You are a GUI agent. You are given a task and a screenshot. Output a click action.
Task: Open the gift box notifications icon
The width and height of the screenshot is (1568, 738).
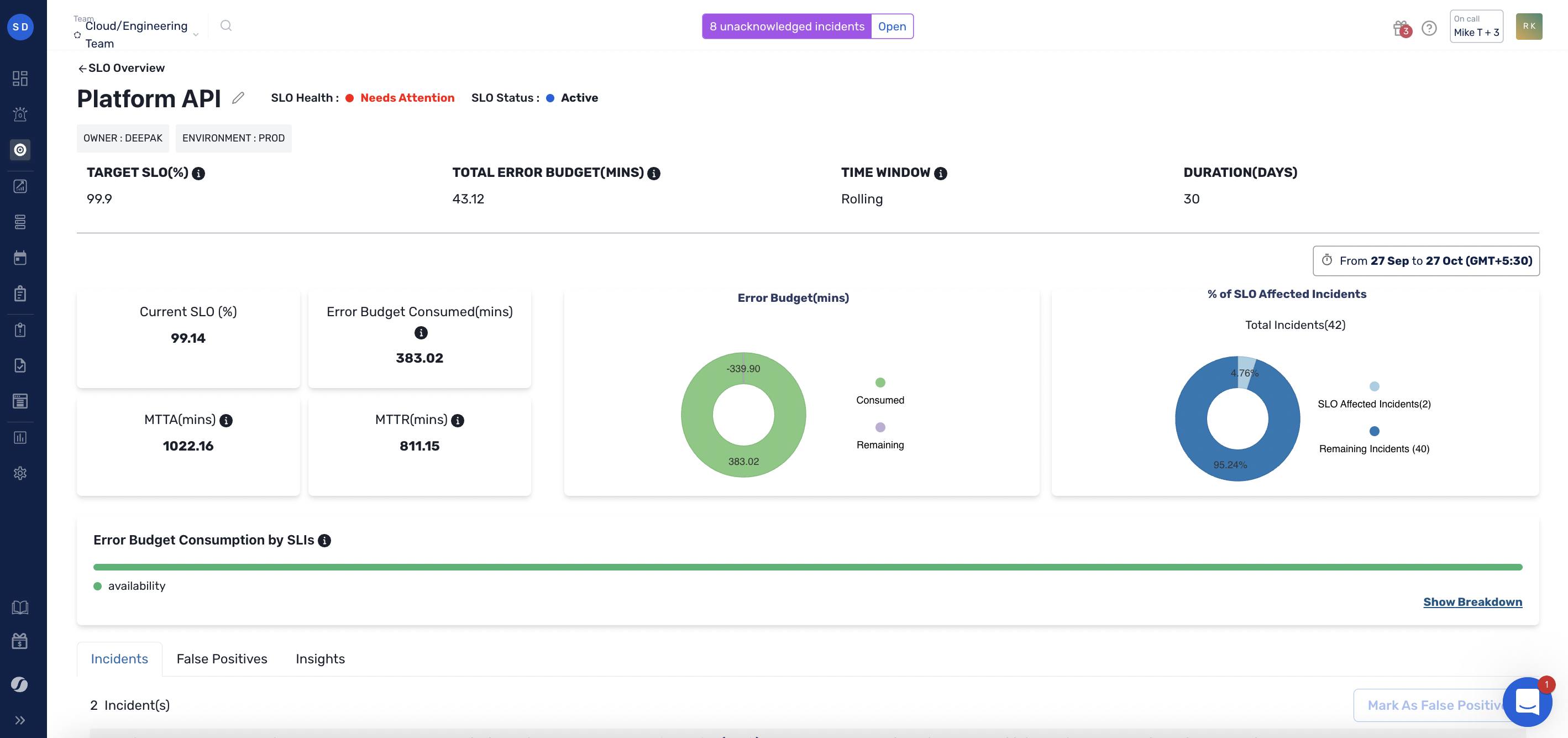pyautogui.click(x=1401, y=28)
